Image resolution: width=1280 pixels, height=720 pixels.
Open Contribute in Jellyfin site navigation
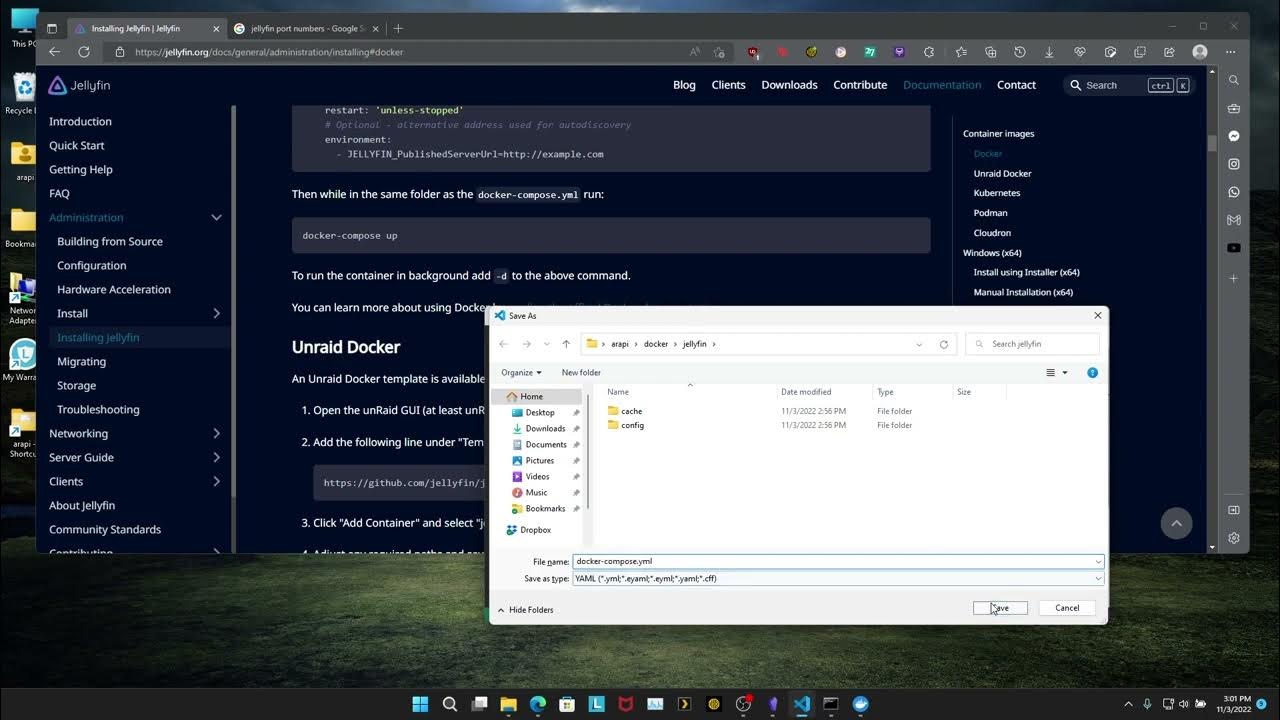(860, 85)
